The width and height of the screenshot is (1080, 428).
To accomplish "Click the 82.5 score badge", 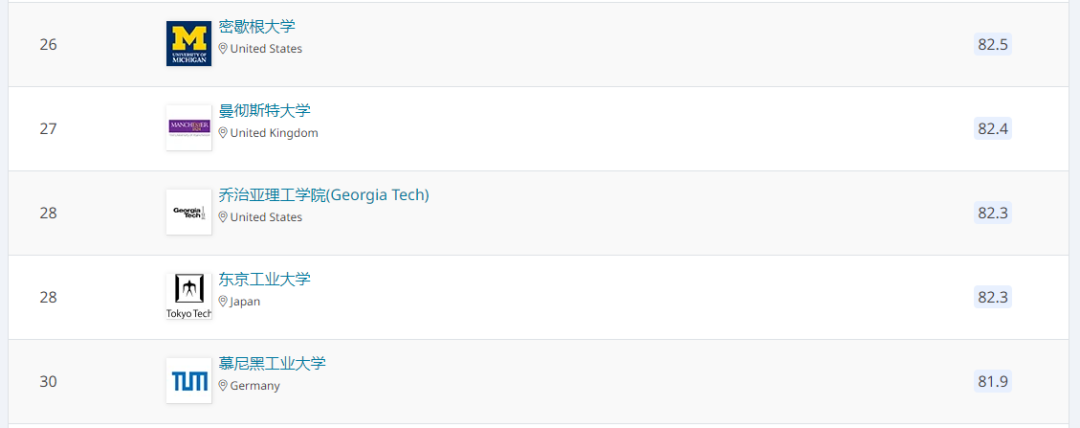I will (993, 44).
